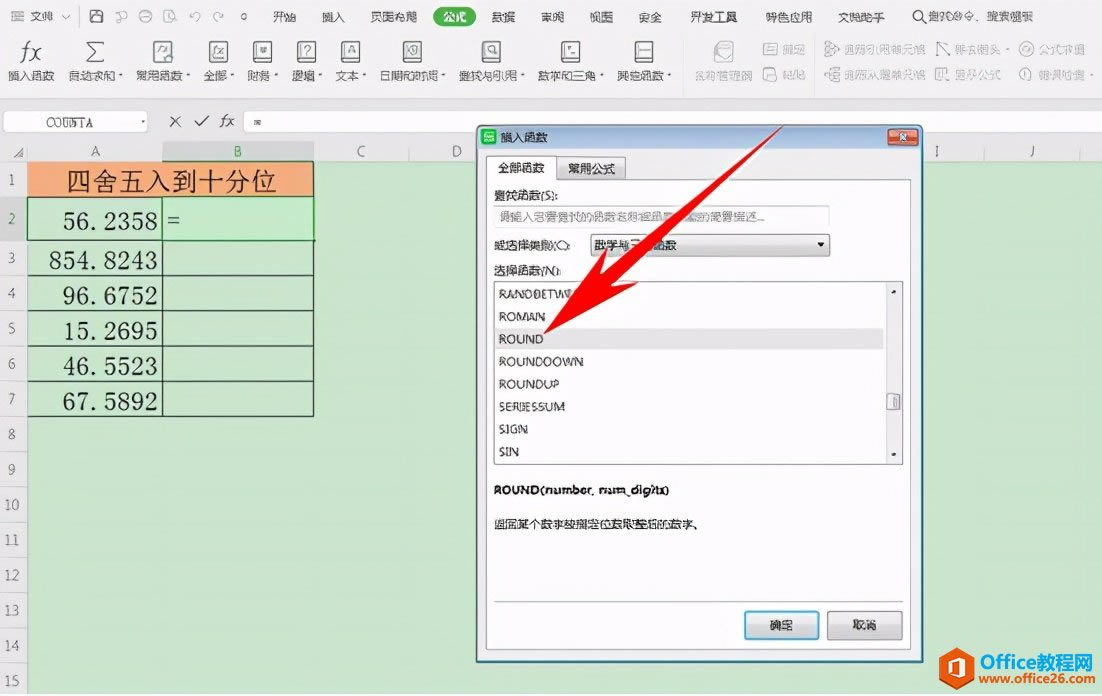Click the column C header

[x=361, y=151]
